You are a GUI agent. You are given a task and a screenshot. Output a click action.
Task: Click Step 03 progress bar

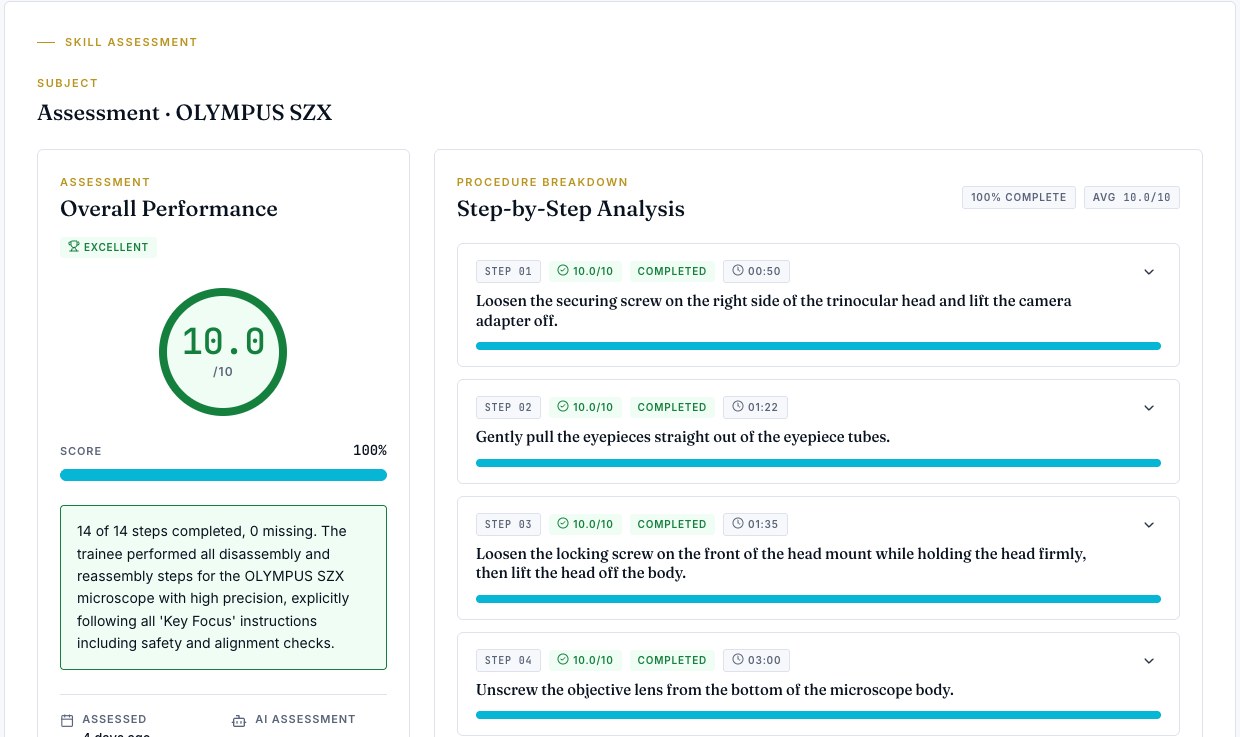click(x=818, y=599)
